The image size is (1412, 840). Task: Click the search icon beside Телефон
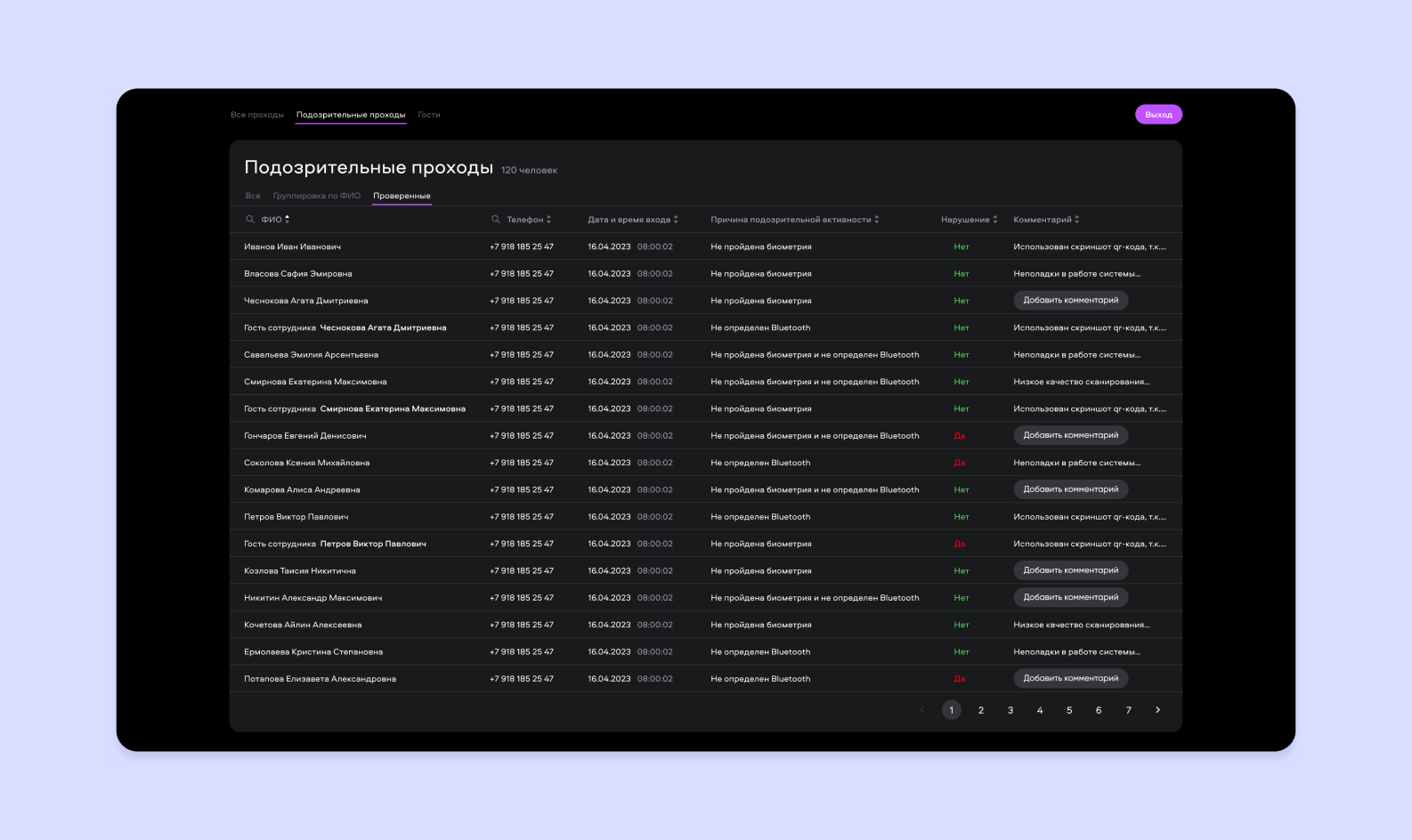click(x=496, y=220)
